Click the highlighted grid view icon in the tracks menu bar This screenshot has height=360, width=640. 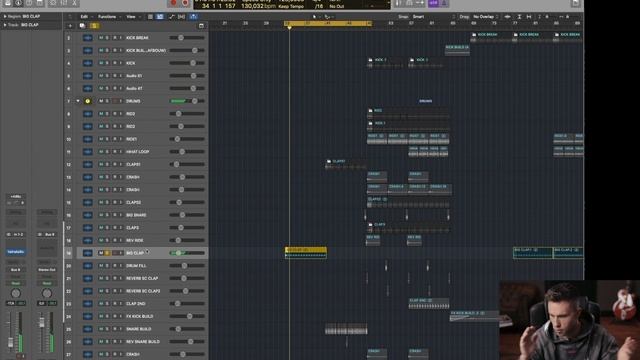pyautogui.click(x=160, y=17)
